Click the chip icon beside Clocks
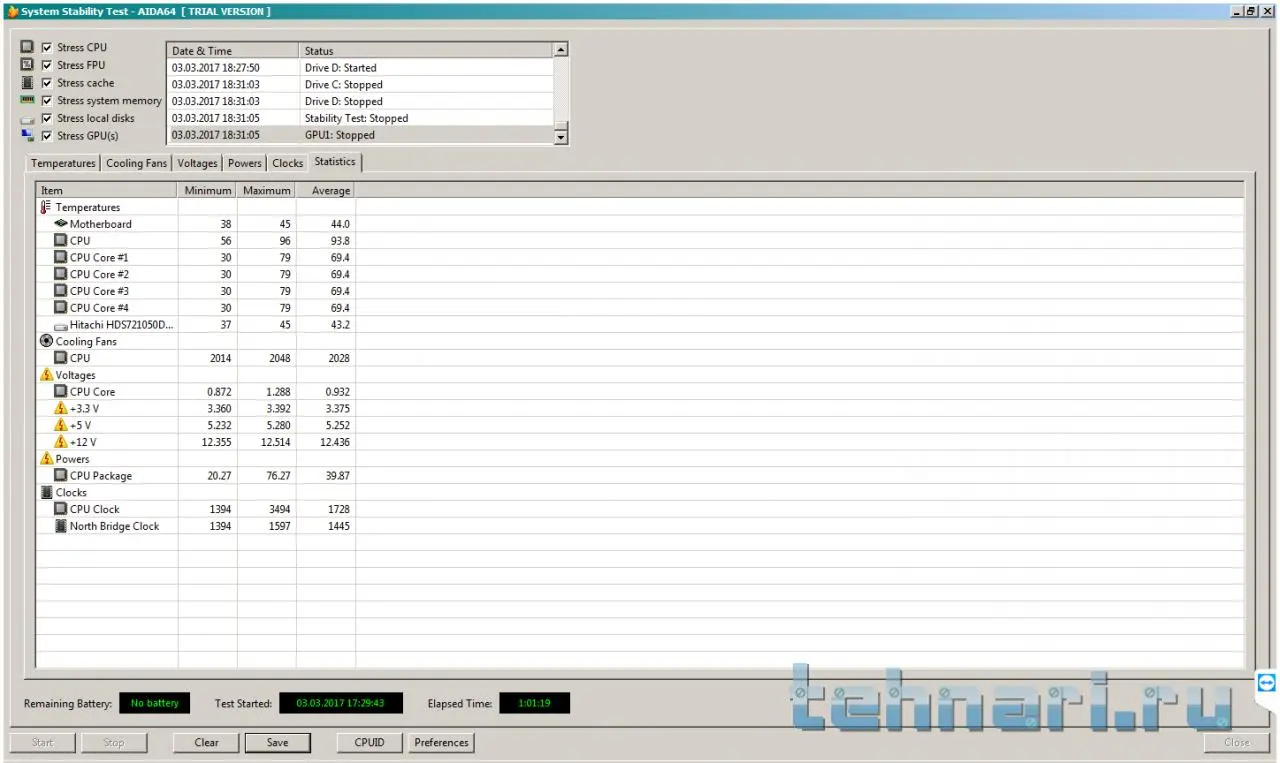This screenshot has width=1280, height=763. click(x=46, y=492)
